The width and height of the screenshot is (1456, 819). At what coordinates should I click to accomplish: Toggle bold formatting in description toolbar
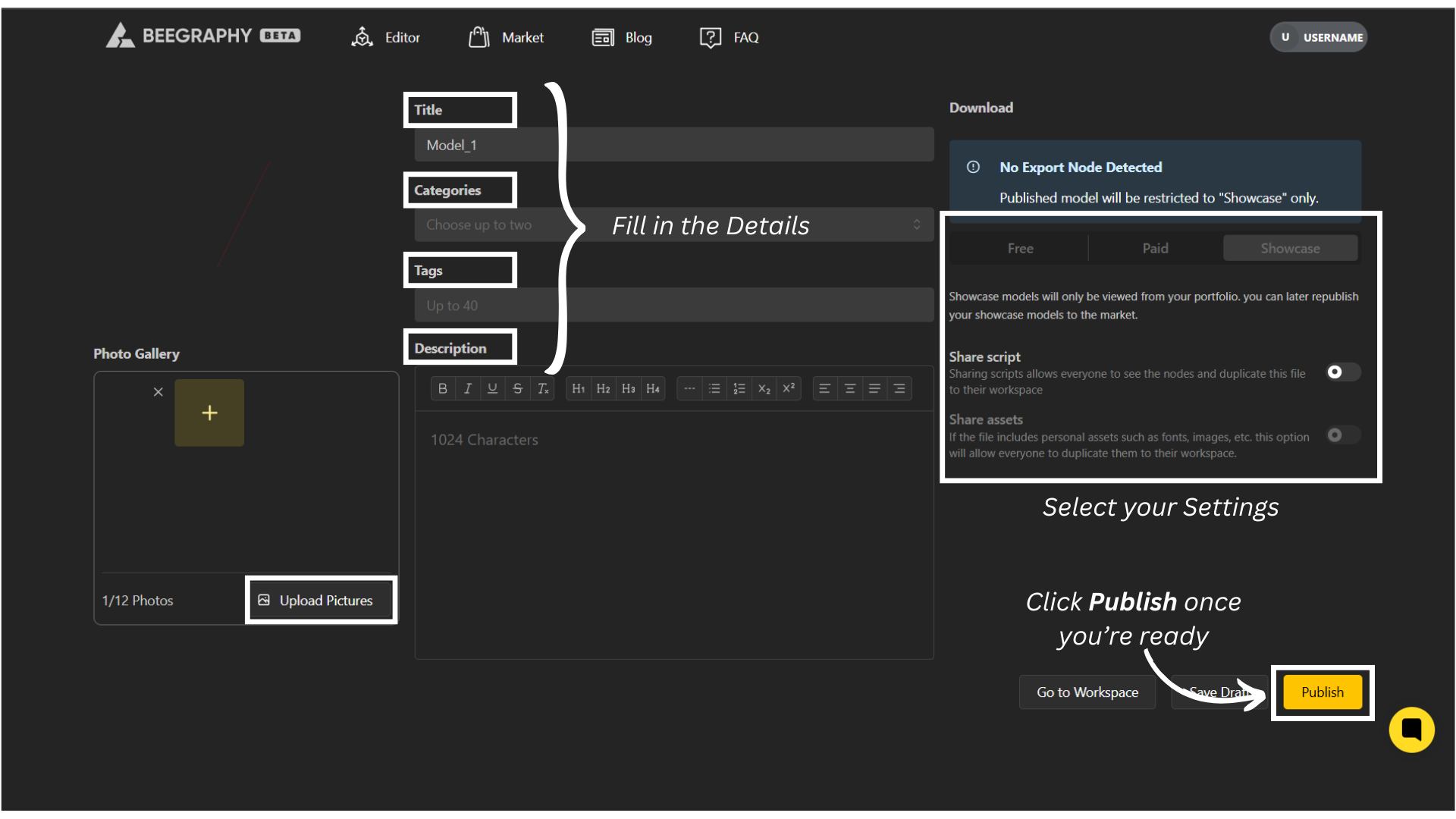tap(443, 389)
